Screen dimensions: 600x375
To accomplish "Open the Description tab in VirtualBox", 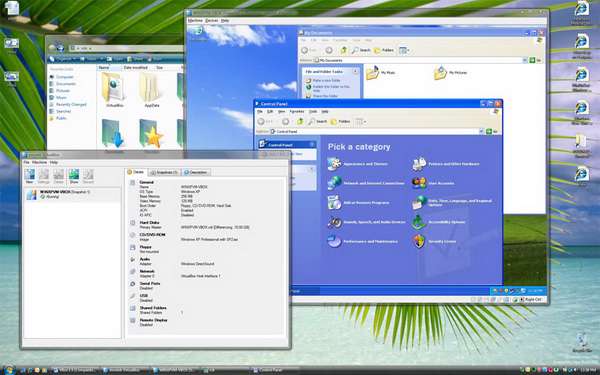I will (196, 172).
